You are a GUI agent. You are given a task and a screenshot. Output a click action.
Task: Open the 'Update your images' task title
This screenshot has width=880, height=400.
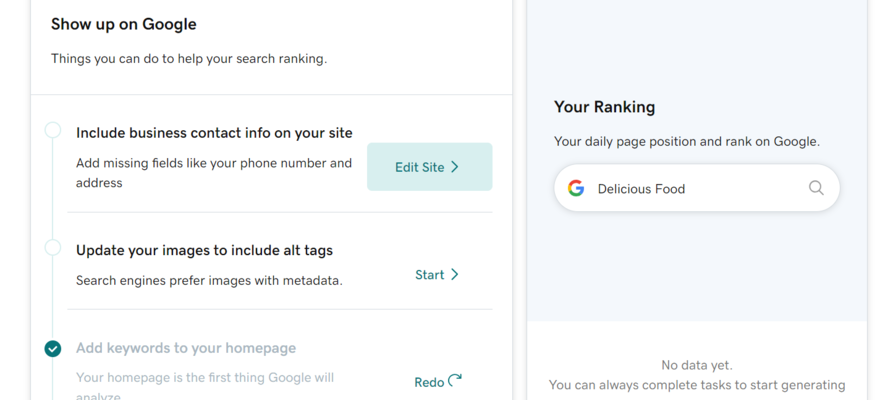[204, 250]
